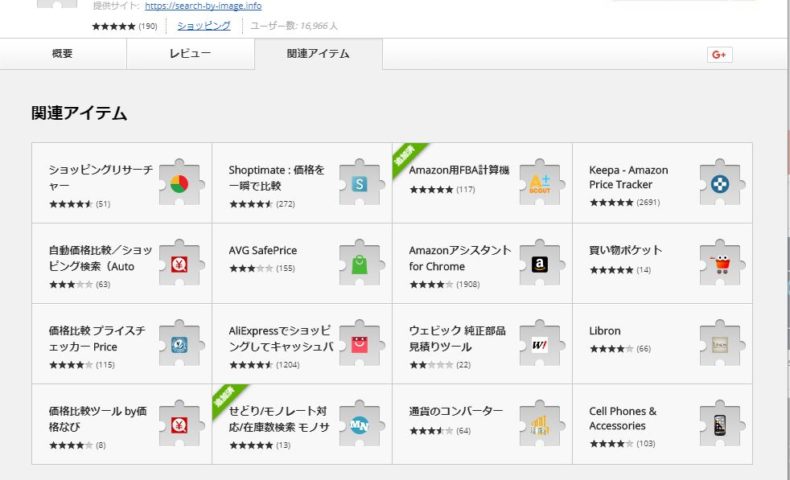
Task: Click the Amazonアシスタント for Chrome title
Action: pyautogui.click(x=459, y=258)
